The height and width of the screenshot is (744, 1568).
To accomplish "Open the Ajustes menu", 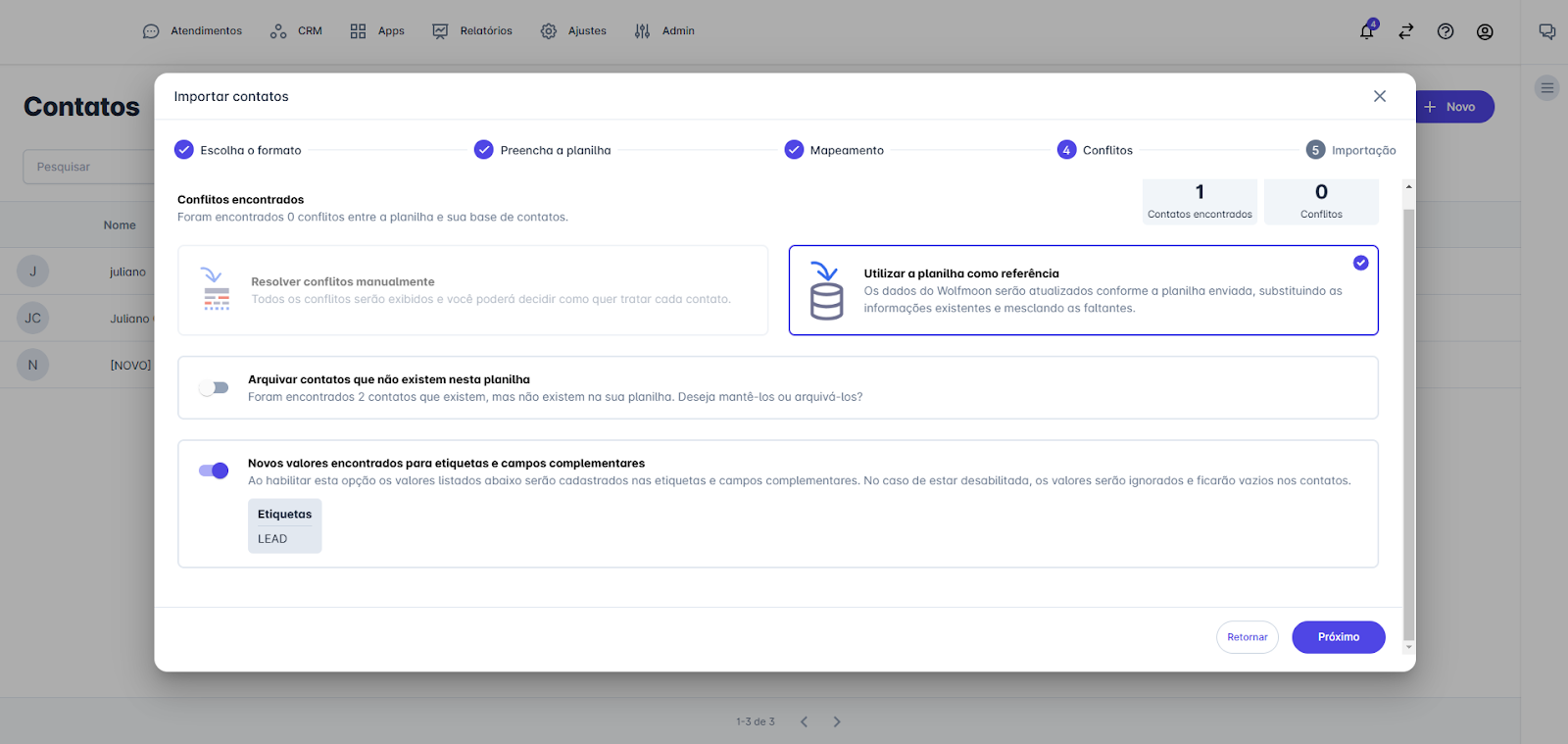I will click(574, 31).
